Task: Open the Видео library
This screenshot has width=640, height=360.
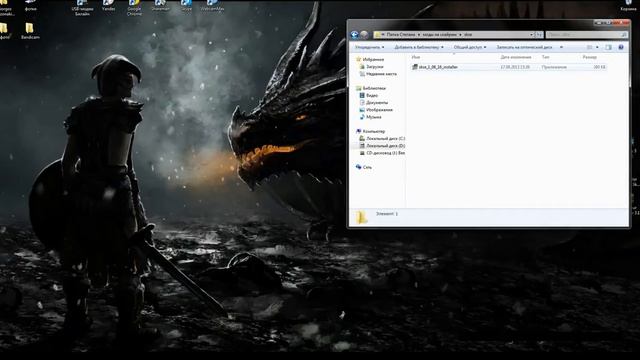Action: pyautogui.click(x=369, y=96)
